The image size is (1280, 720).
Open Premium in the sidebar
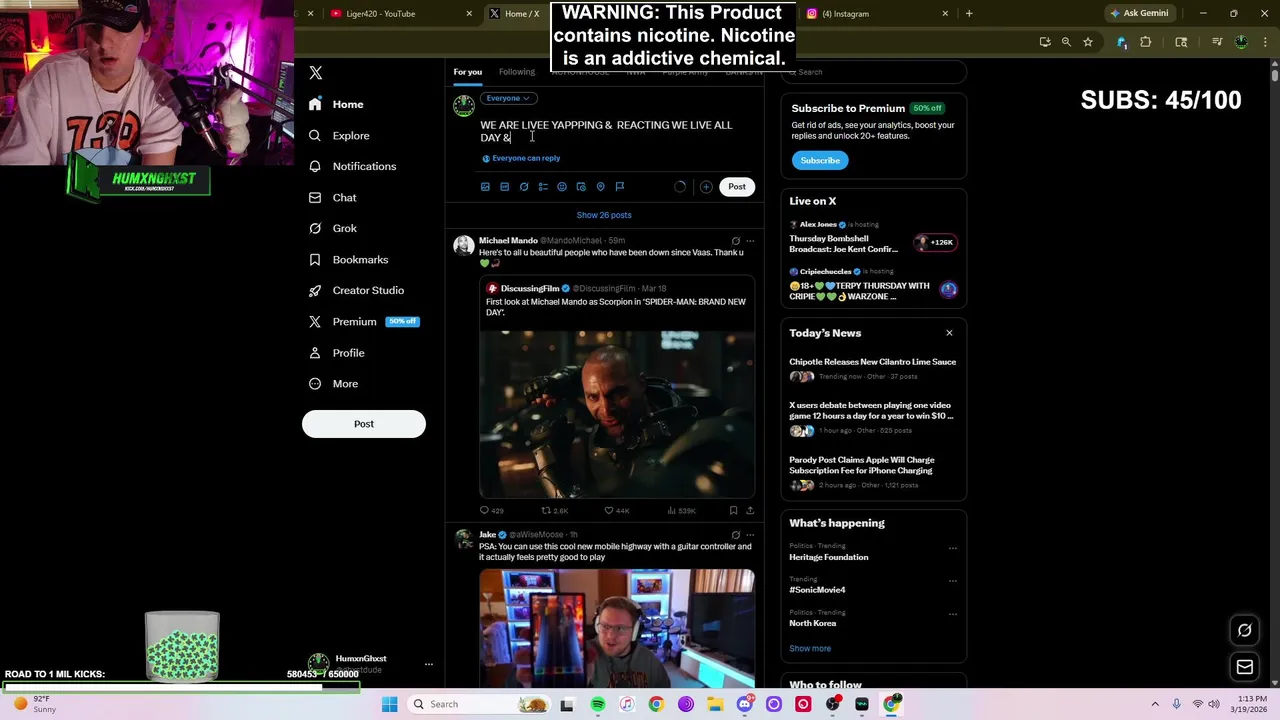tap(362, 321)
